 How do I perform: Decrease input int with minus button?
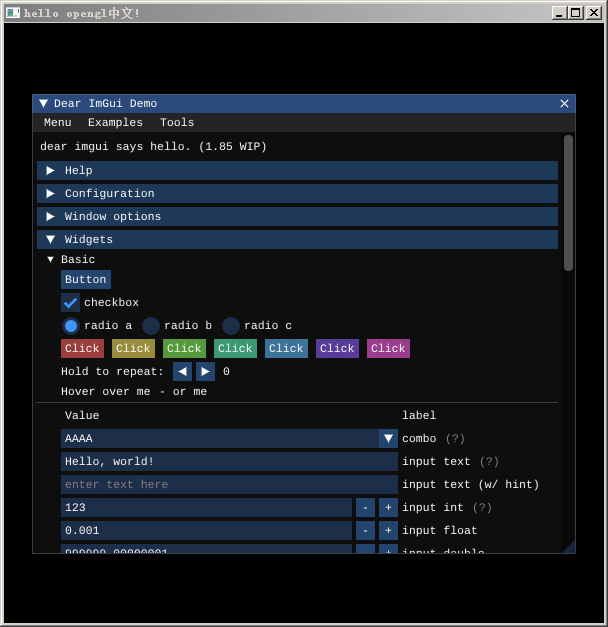[365, 507]
